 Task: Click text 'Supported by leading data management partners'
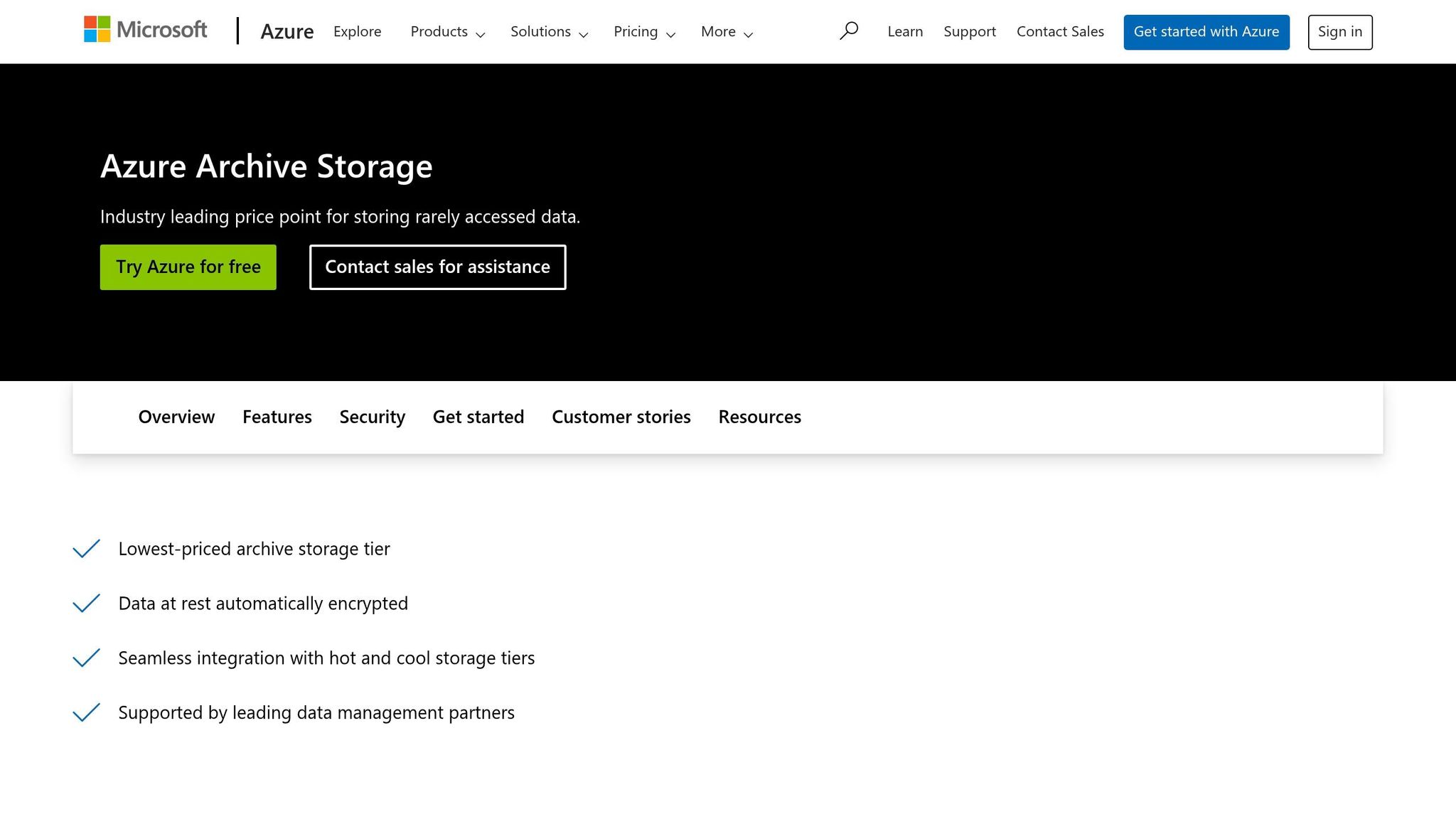[x=316, y=713]
